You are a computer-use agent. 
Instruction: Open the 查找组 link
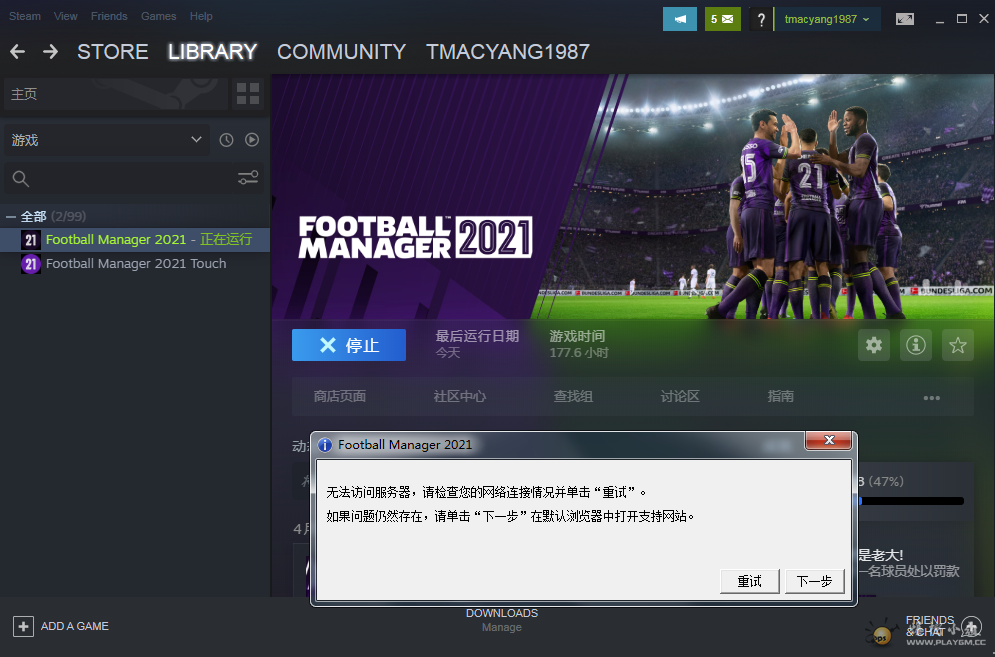[573, 397]
